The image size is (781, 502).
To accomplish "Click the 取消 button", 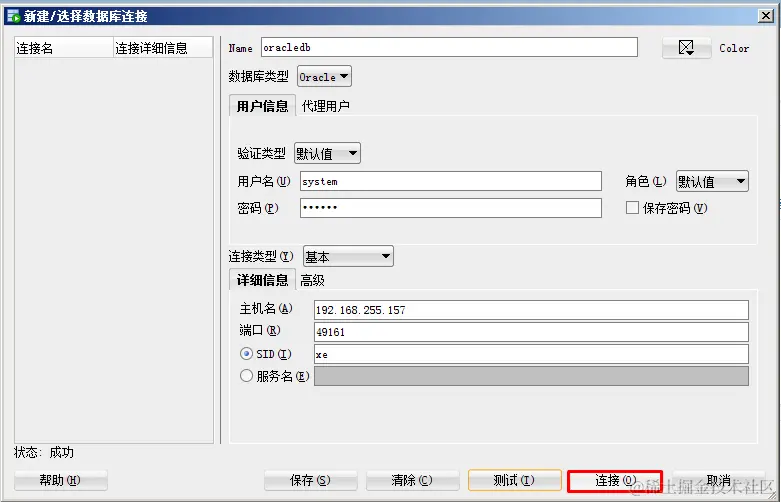I will click(719, 480).
